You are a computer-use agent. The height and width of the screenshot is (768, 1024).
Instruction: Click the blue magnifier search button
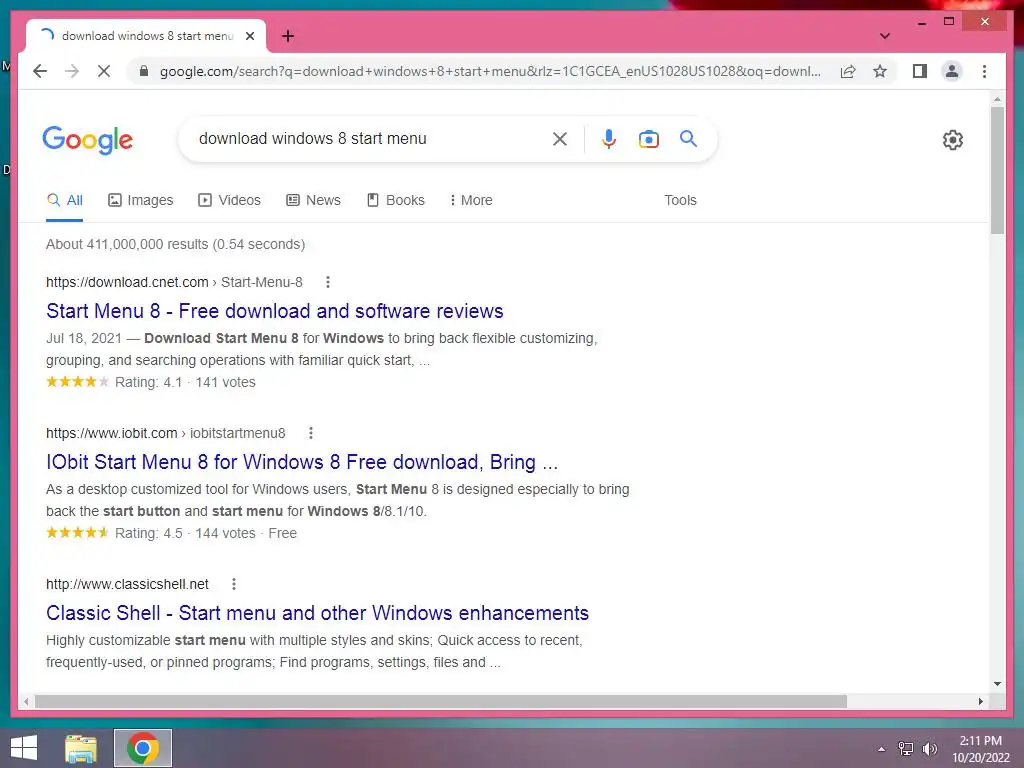pyautogui.click(x=688, y=138)
